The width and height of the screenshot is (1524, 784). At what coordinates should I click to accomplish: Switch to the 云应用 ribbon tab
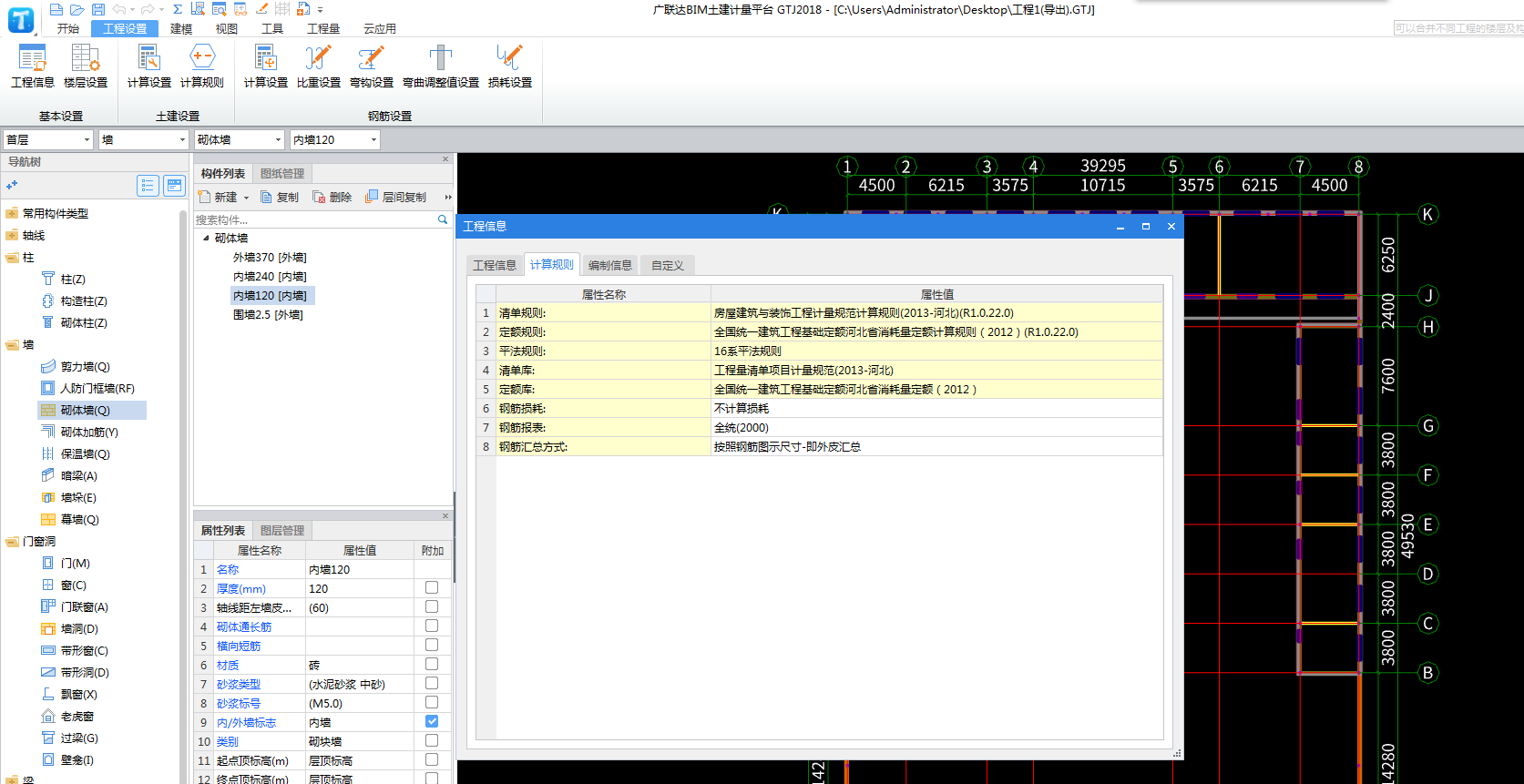(380, 28)
